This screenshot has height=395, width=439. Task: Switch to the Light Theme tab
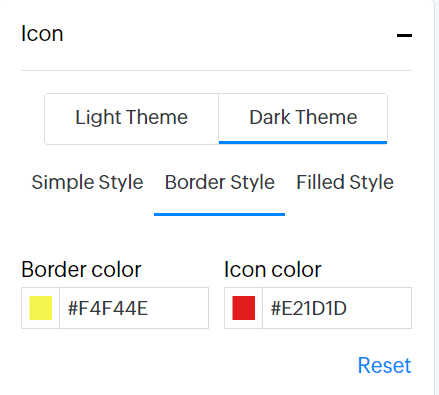132,119
